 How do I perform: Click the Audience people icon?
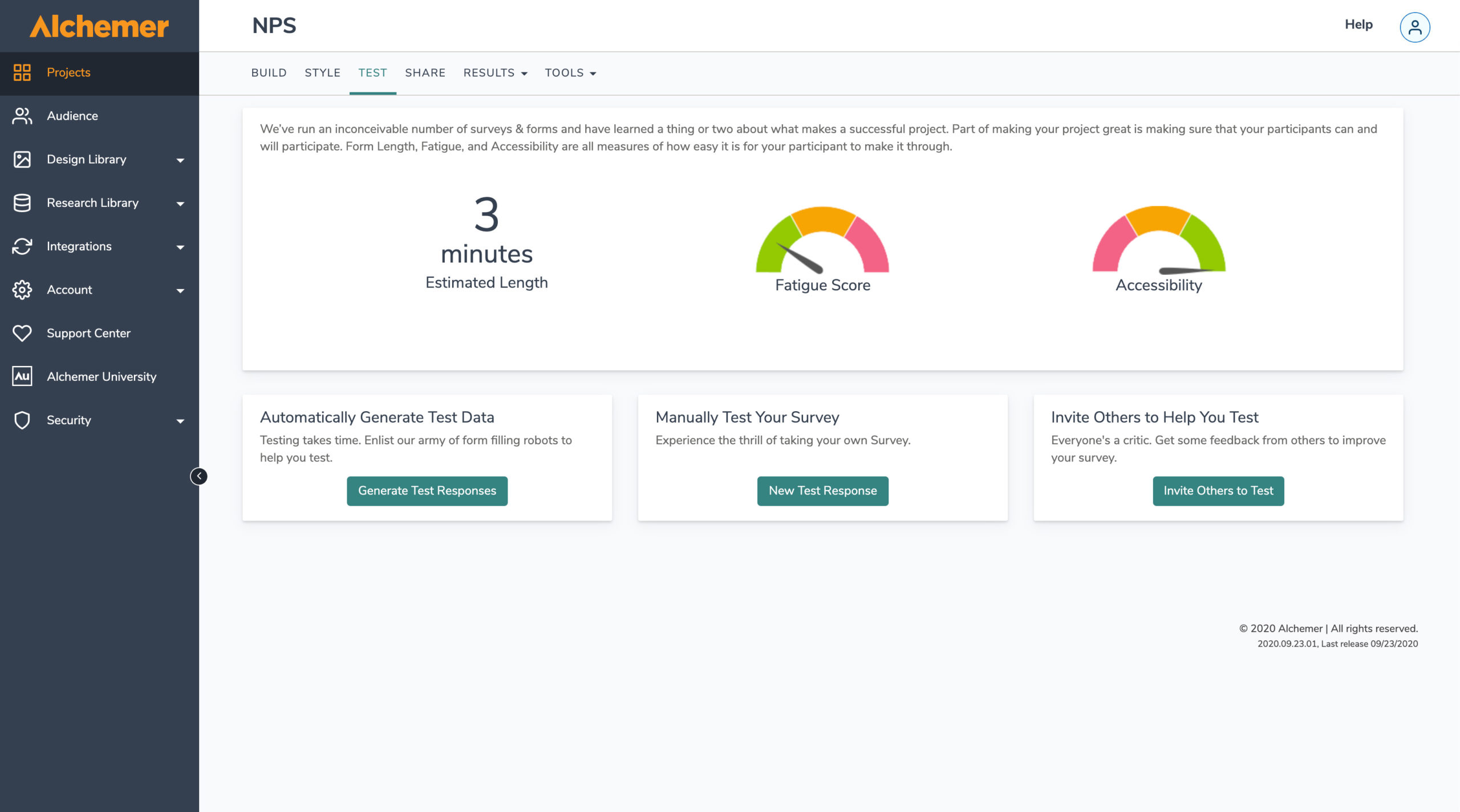(22, 116)
